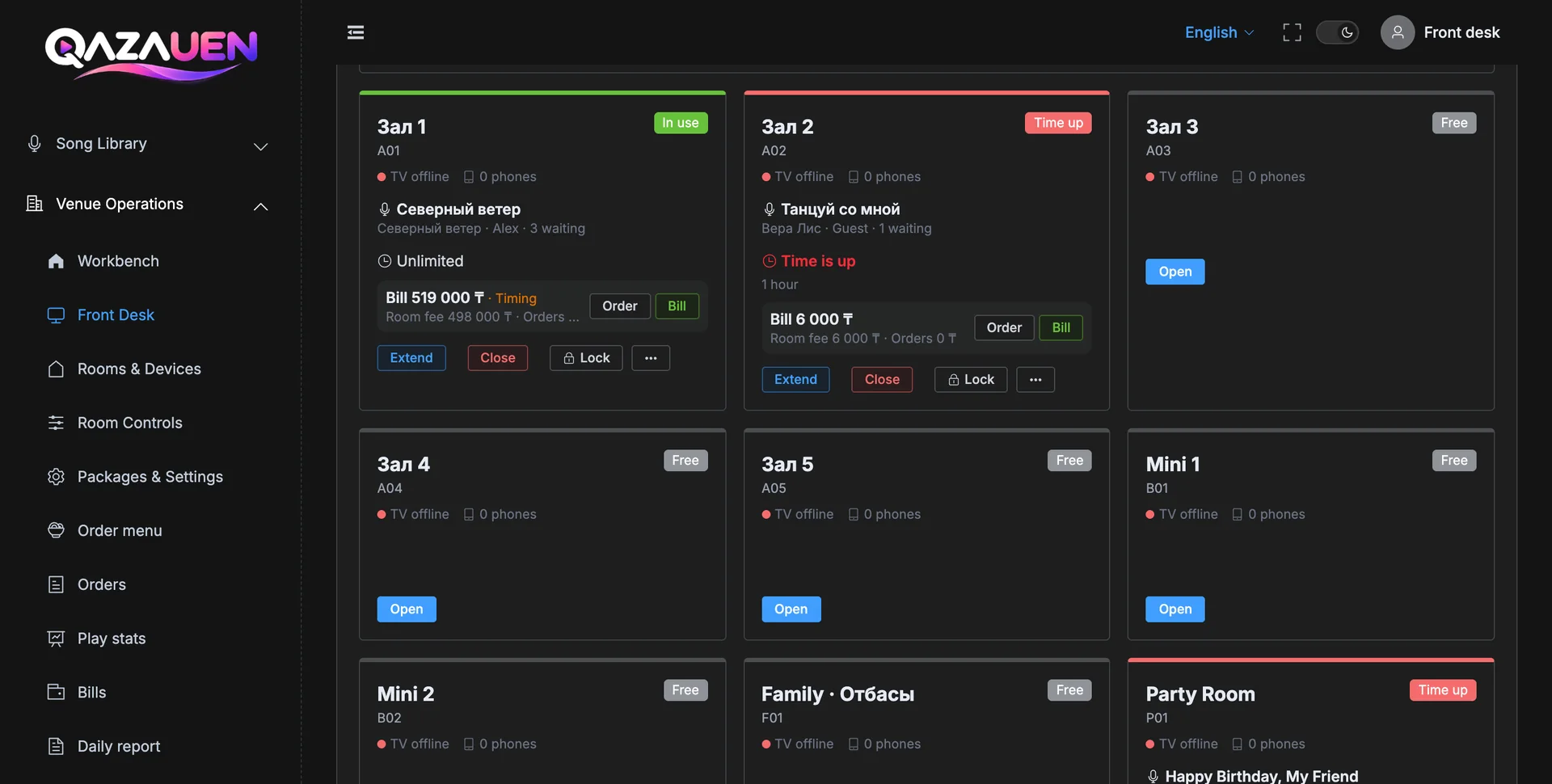Click the Daily report document icon
This screenshot has width=1552, height=784.
coord(56,746)
